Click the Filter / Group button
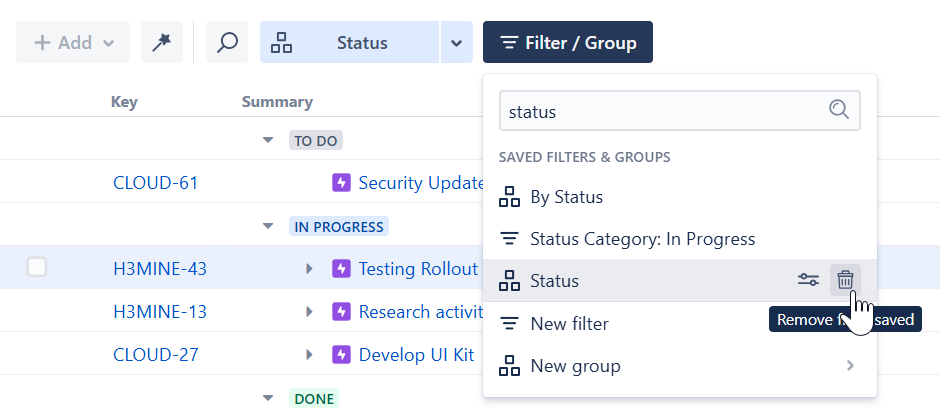This screenshot has height=416, width=940. pos(568,43)
